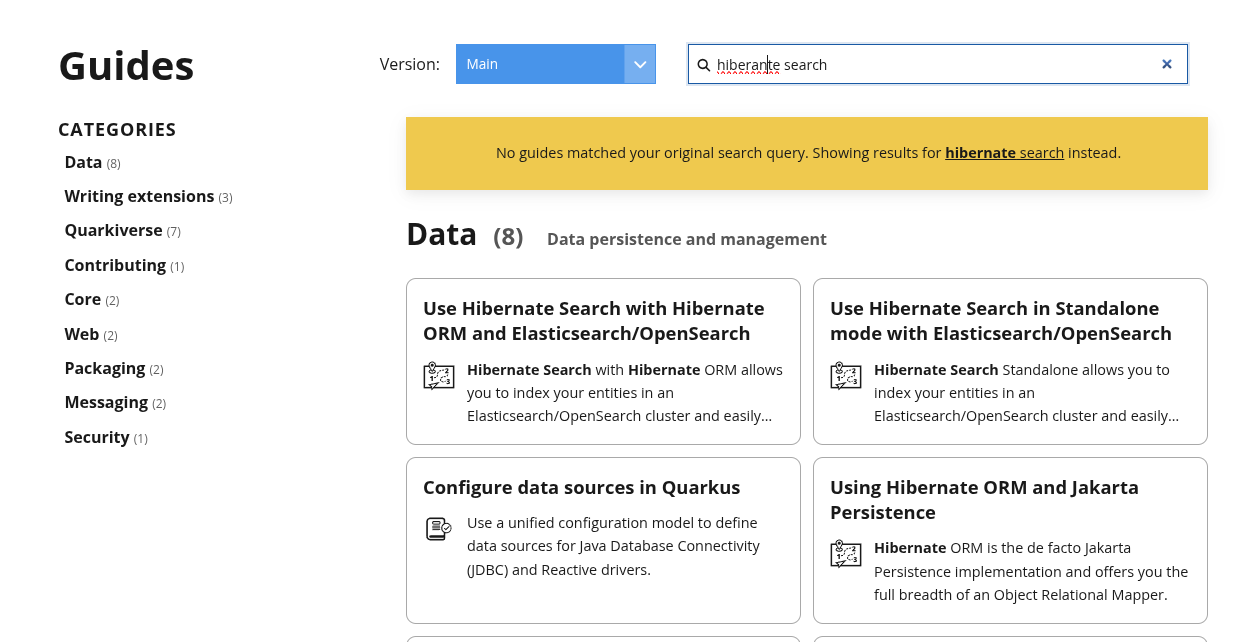This screenshot has height=642, width=1234.
Task: Click the 'Version:' label
Action: [x=410, y=64]
